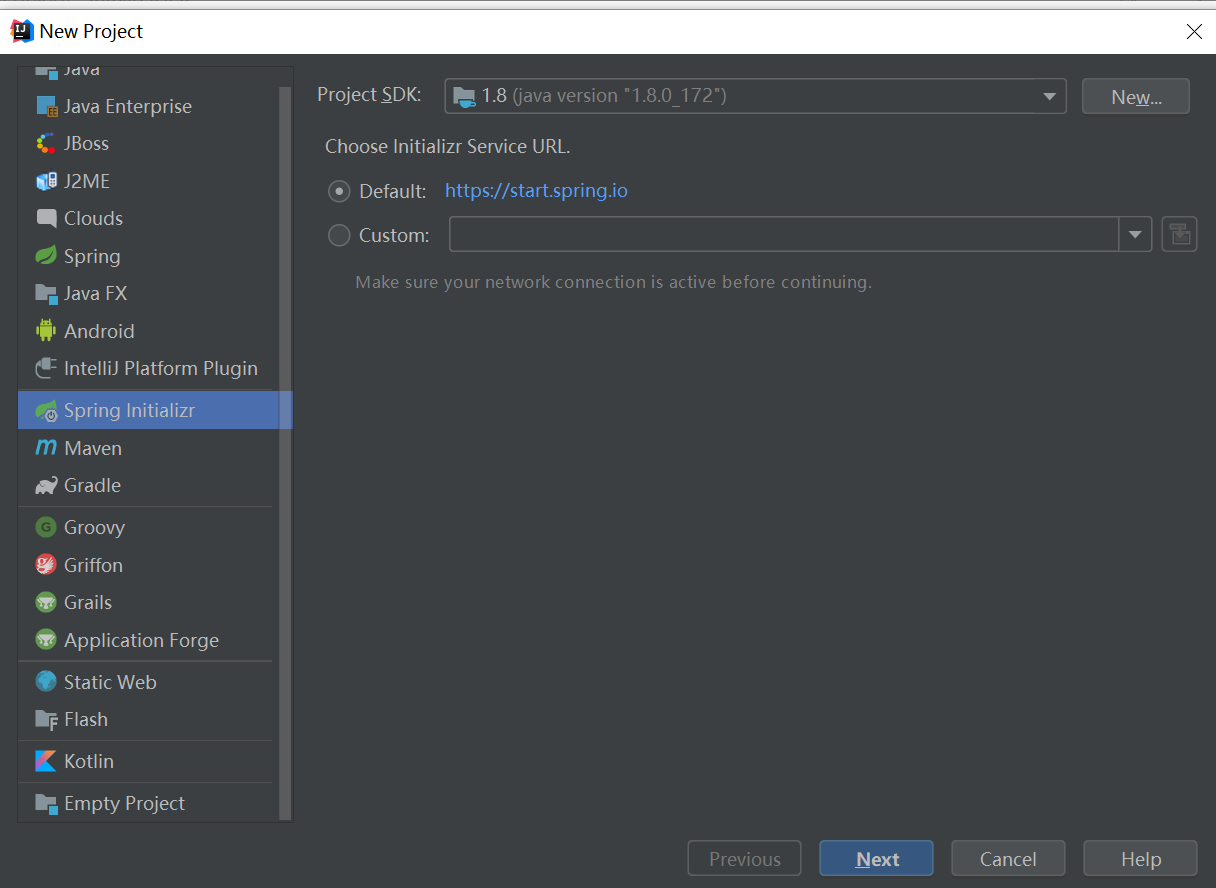Choose Gradle project type
1216x888 pixels.
[x=146, y=485]
